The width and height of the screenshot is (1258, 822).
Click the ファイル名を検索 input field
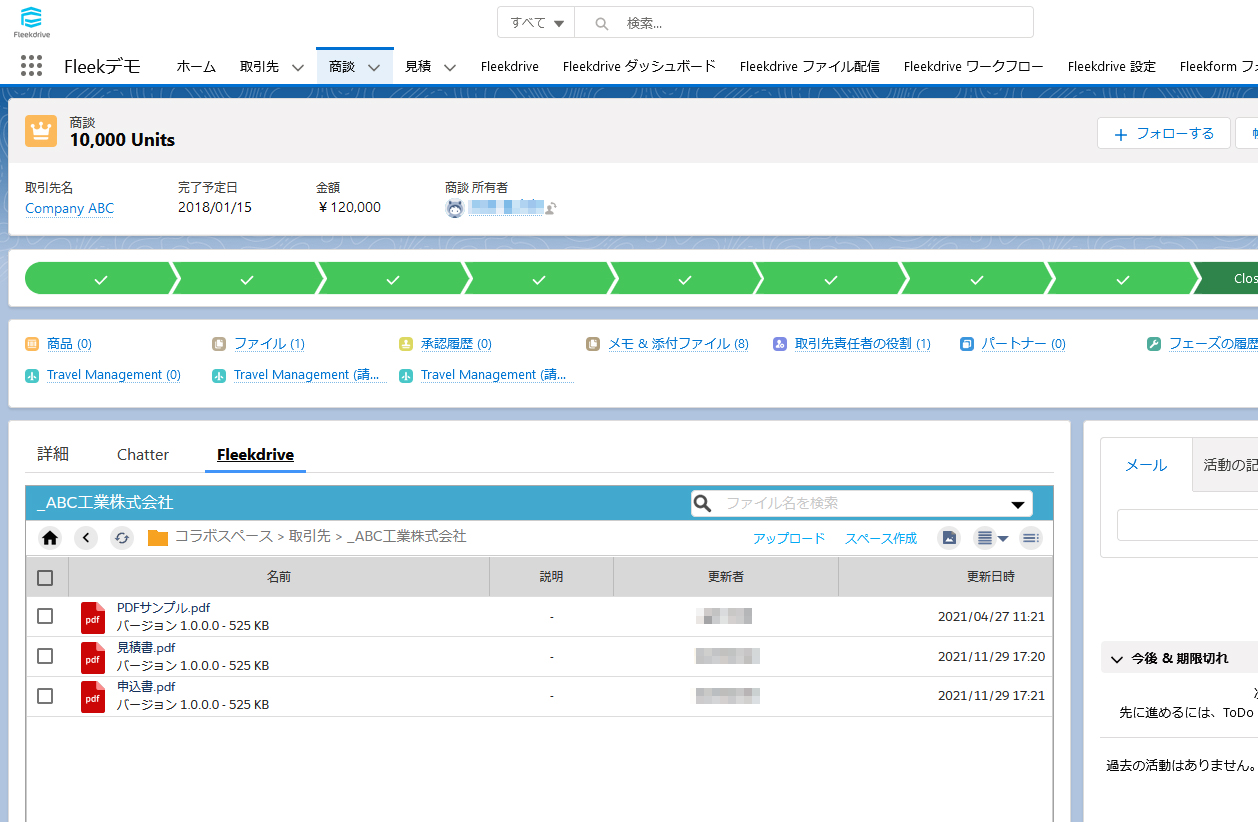click(860, 503)
